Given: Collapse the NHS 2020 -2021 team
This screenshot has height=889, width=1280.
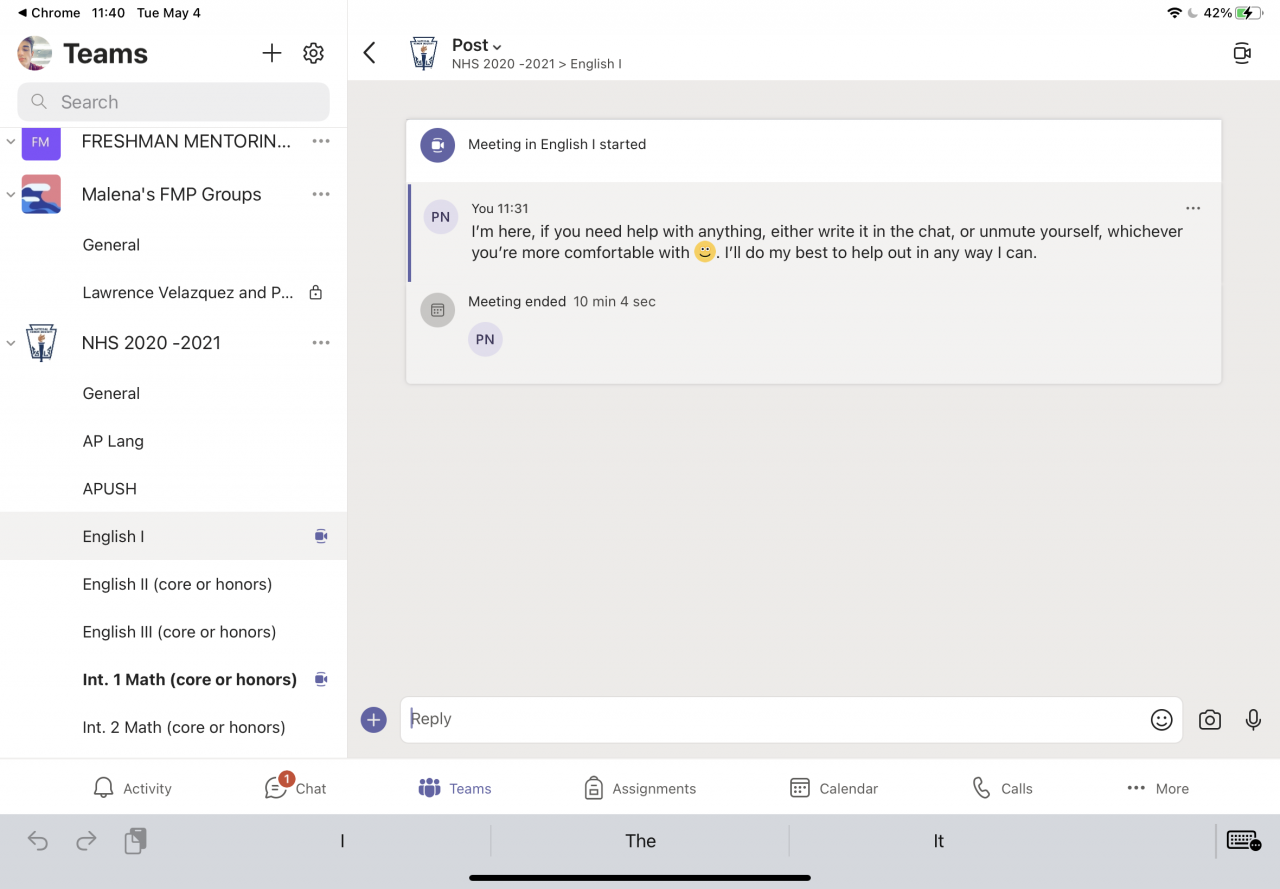Looking at the screenshot, I should click(x=11, y=343).
